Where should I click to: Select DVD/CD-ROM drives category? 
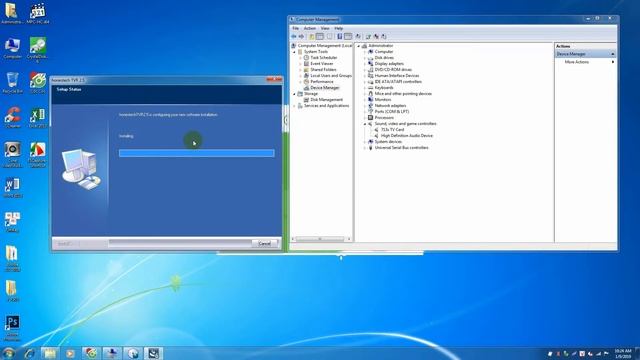click(393, 69)
